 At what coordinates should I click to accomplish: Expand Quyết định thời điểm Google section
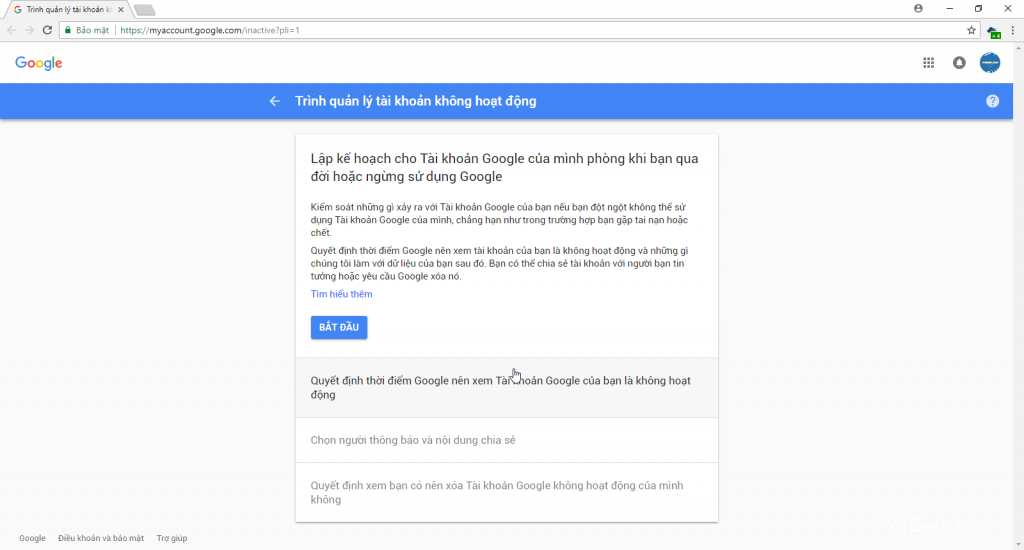pyautogui.click(x=507, y=387)
